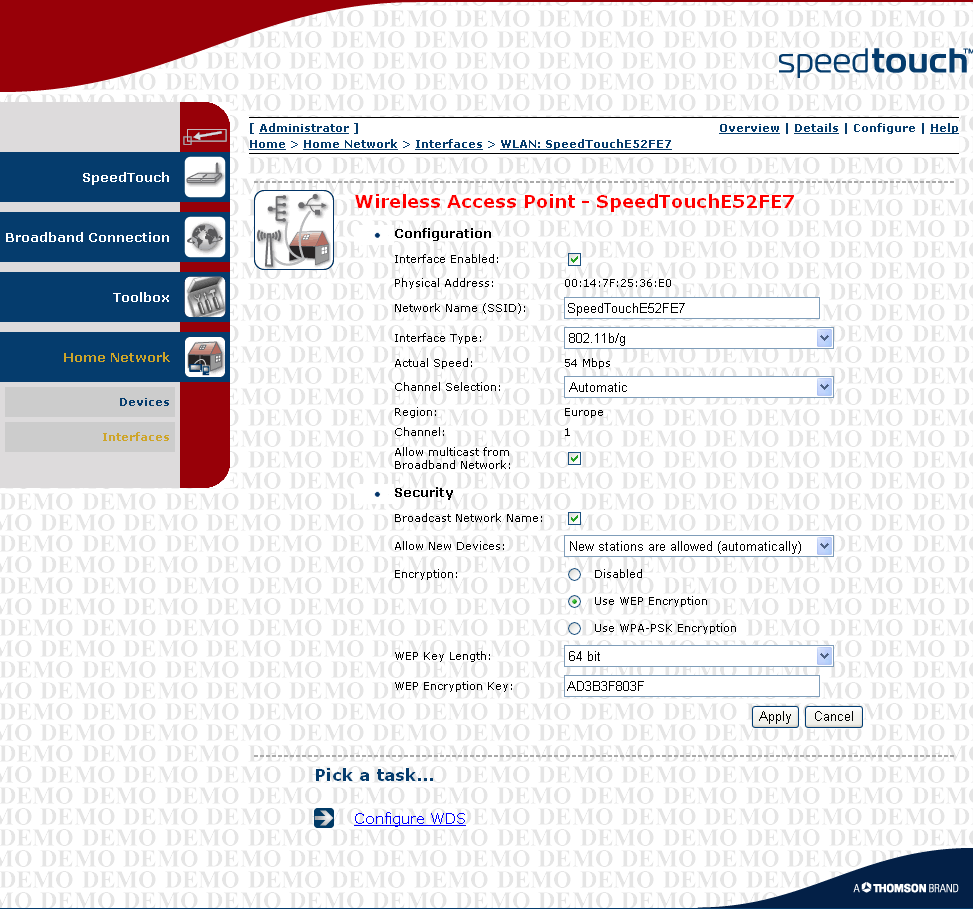Open the Interface Type dropdown

[x=698, y=338]
